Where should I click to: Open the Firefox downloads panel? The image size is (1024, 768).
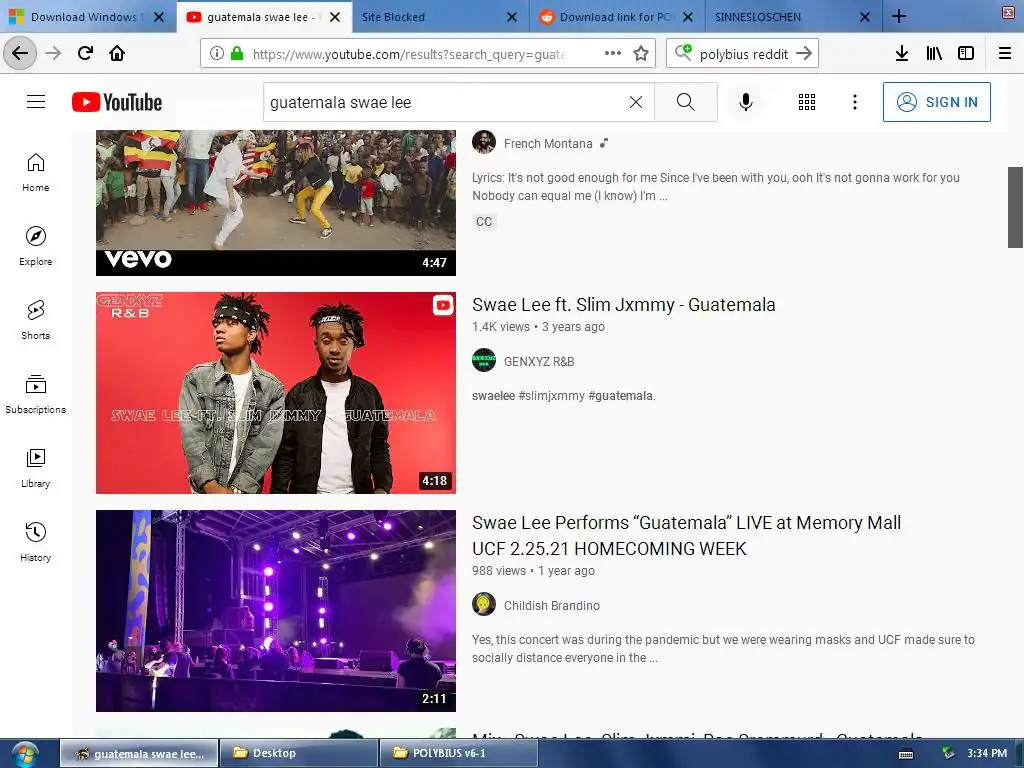901,53
